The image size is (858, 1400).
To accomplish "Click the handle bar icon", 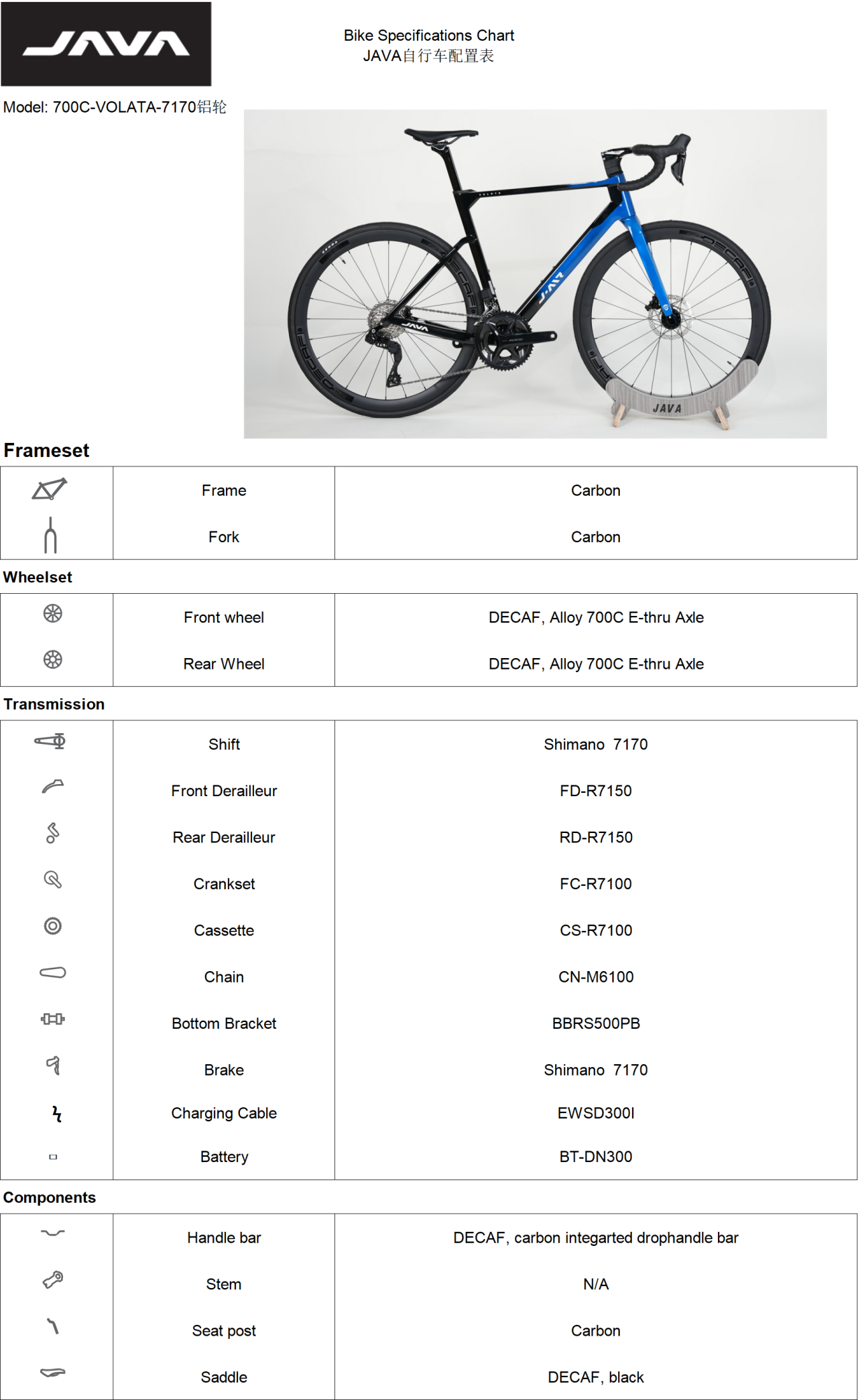I will pyautogui.click(x=52, y=1232).
